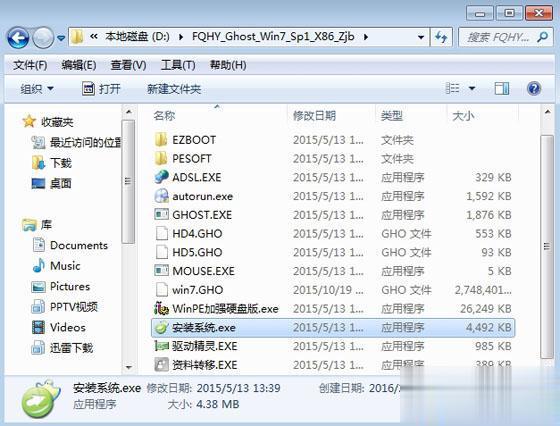
Task: Expand the 组织 dropdown menu
Action: tap(37, 89)
